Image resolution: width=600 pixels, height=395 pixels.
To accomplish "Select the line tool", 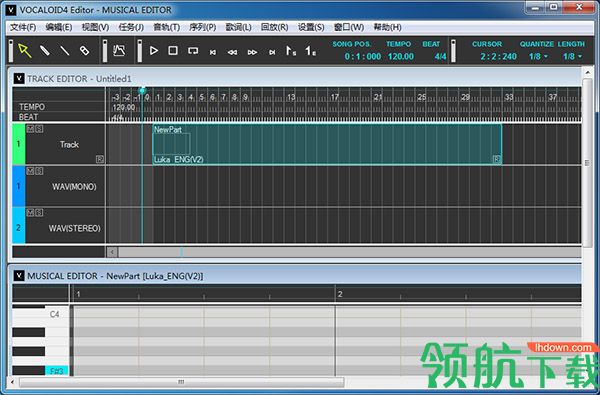I will point(64,51).
